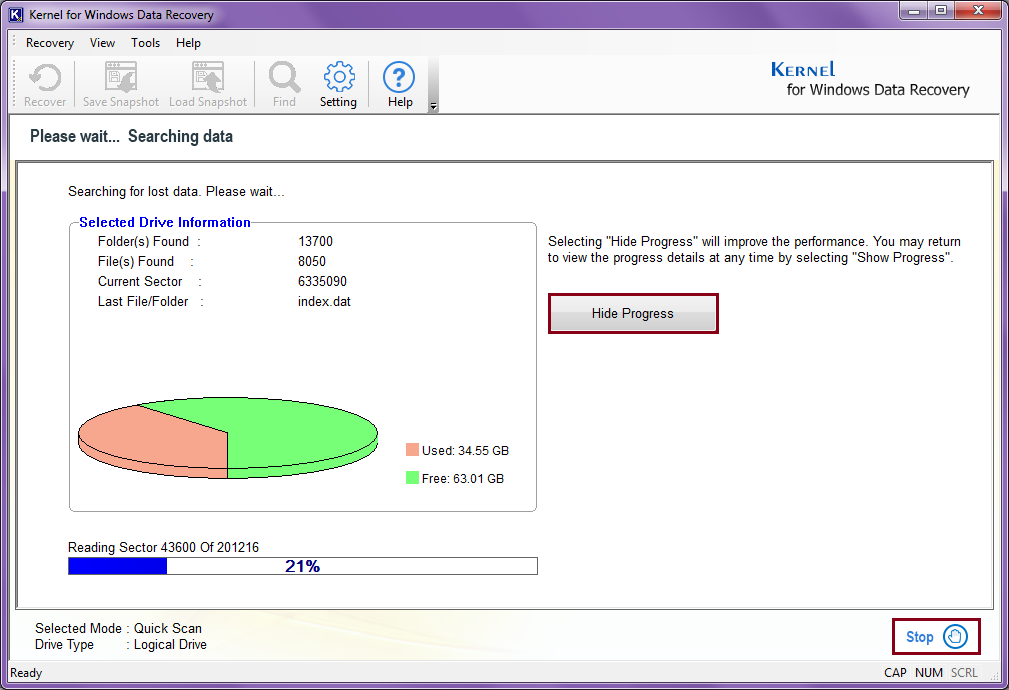The width and height of the screenshot is (1009, 690).
Task: Click the SCRL indicator in status bar
Action: [964, 673]
